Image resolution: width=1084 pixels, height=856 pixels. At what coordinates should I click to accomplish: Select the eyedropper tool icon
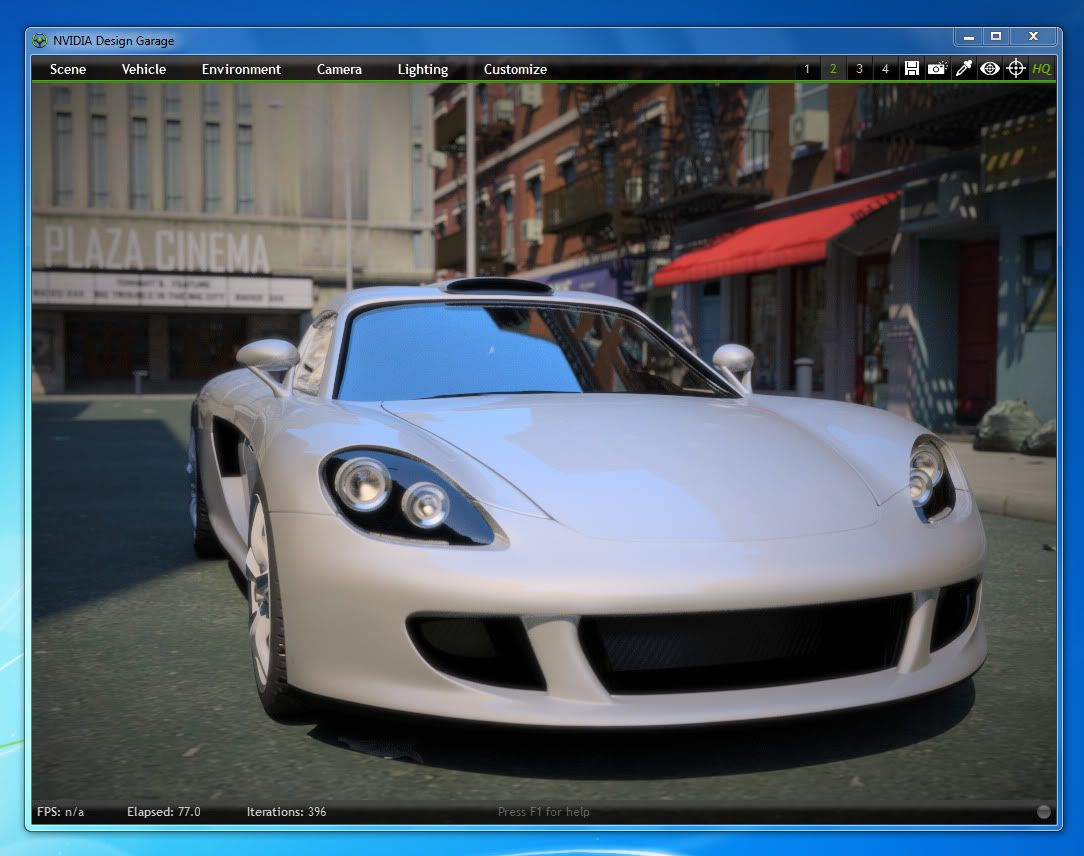(964, 68)
